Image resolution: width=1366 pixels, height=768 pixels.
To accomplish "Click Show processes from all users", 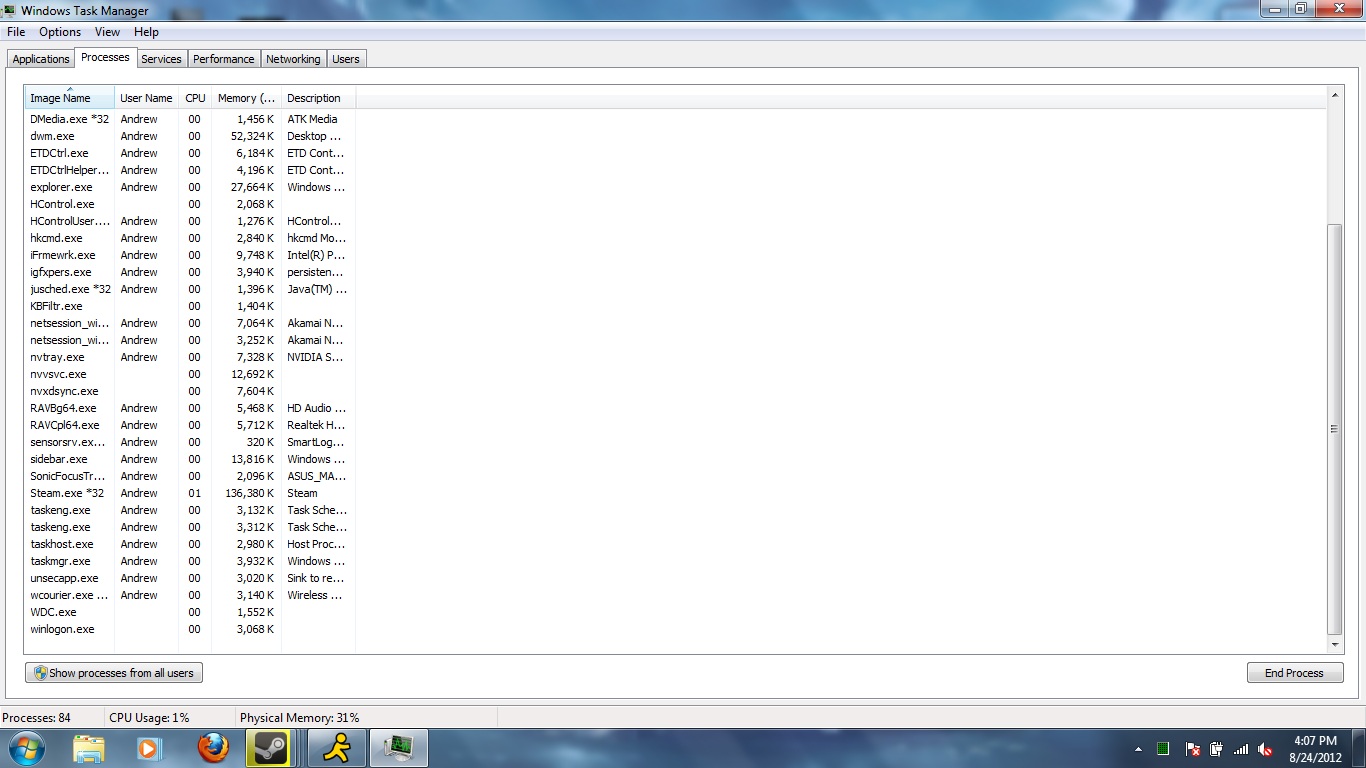I will (x=114, y=673).
